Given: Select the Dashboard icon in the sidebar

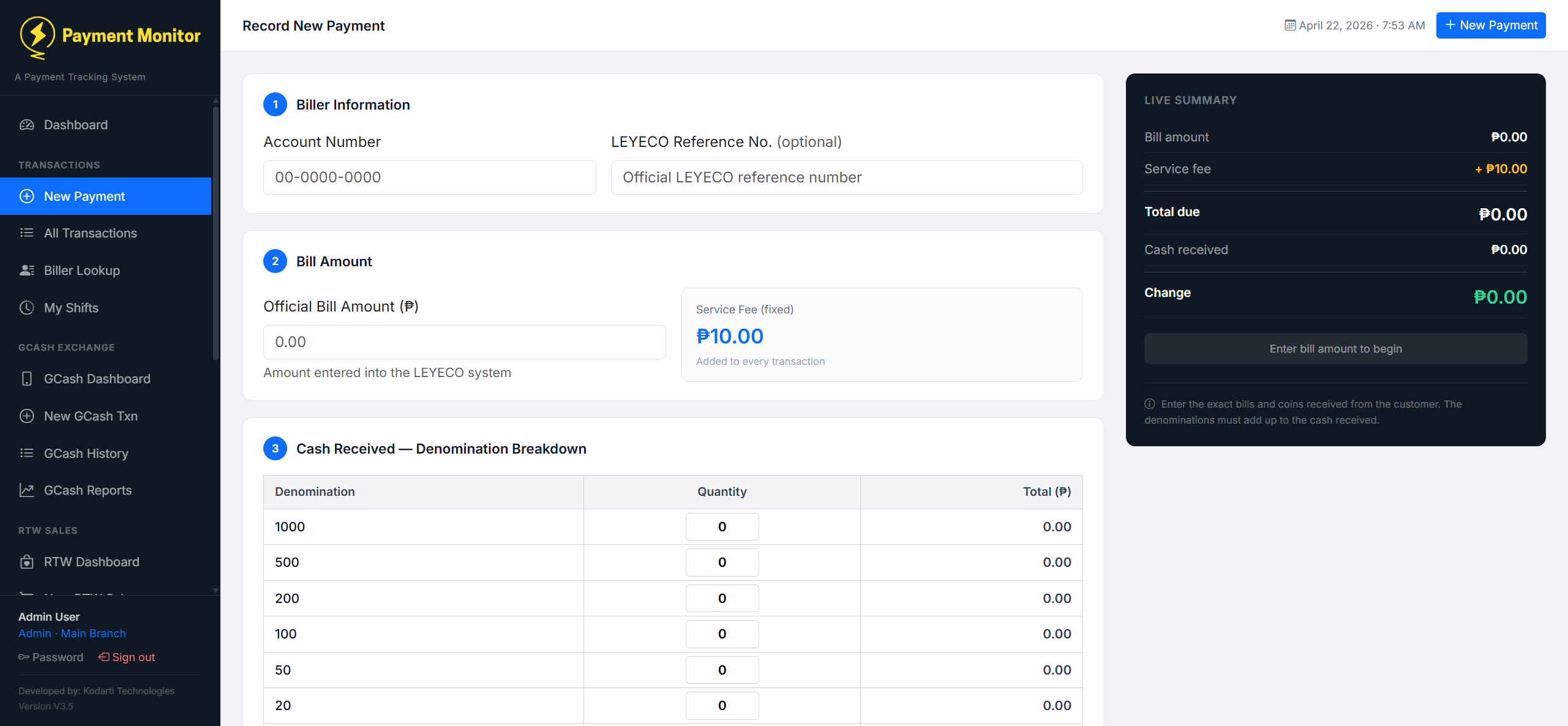Looking at the screenshot, I should click(27, 124).
